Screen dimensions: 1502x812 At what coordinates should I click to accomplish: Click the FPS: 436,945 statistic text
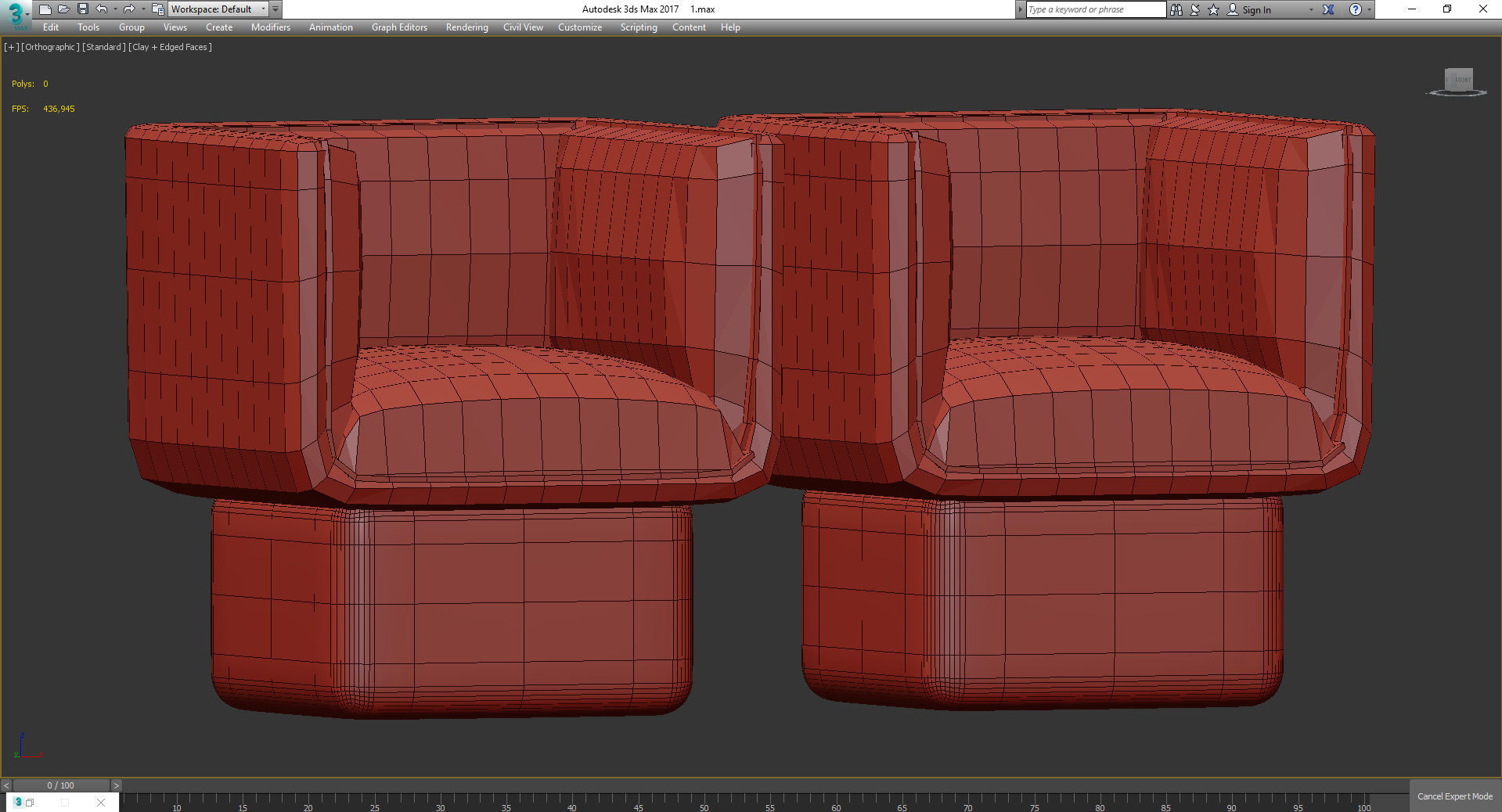pyautogui.click(x=43, y=109)
